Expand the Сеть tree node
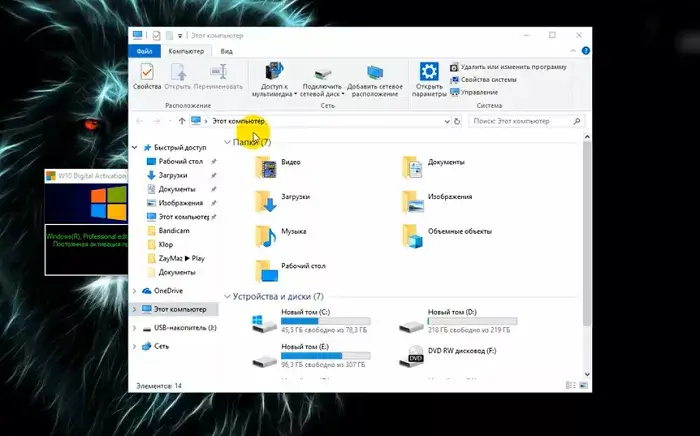Screen dimensions: 700x436 134,346
